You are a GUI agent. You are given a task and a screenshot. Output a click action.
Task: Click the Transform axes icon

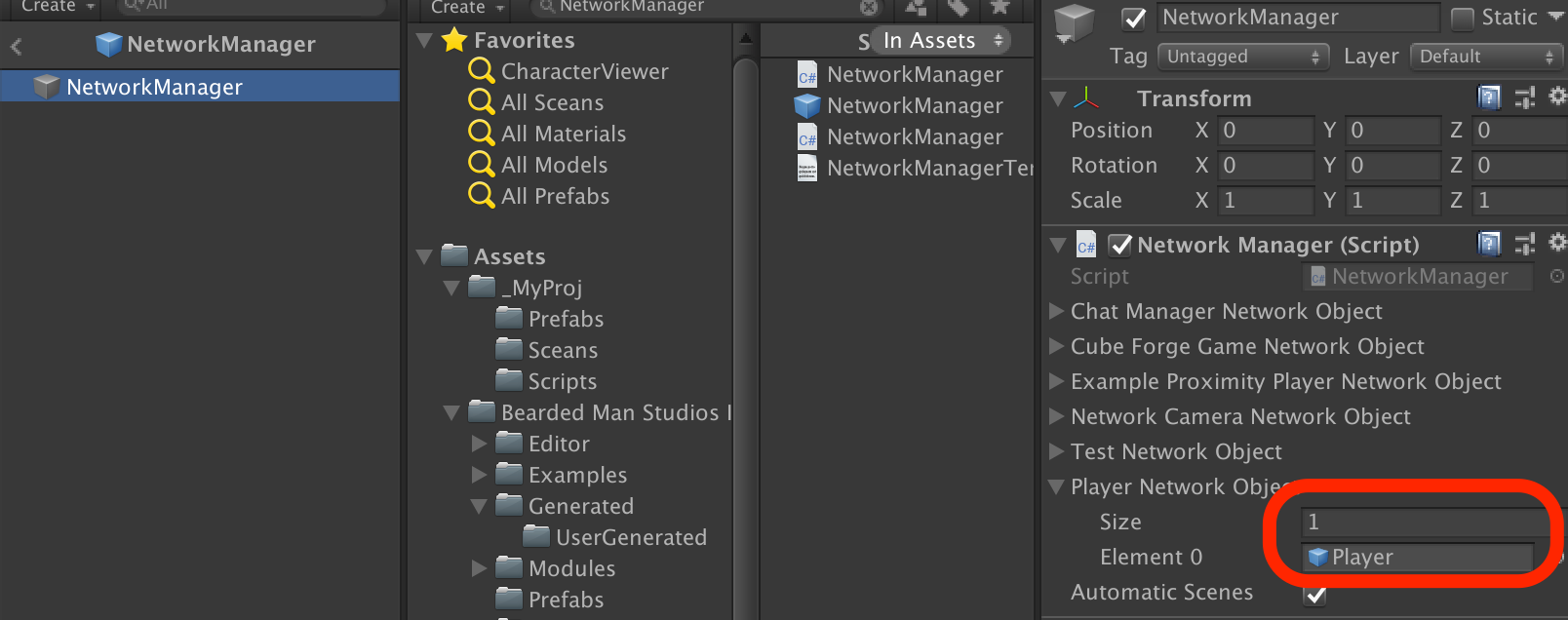pos(1086,98)
